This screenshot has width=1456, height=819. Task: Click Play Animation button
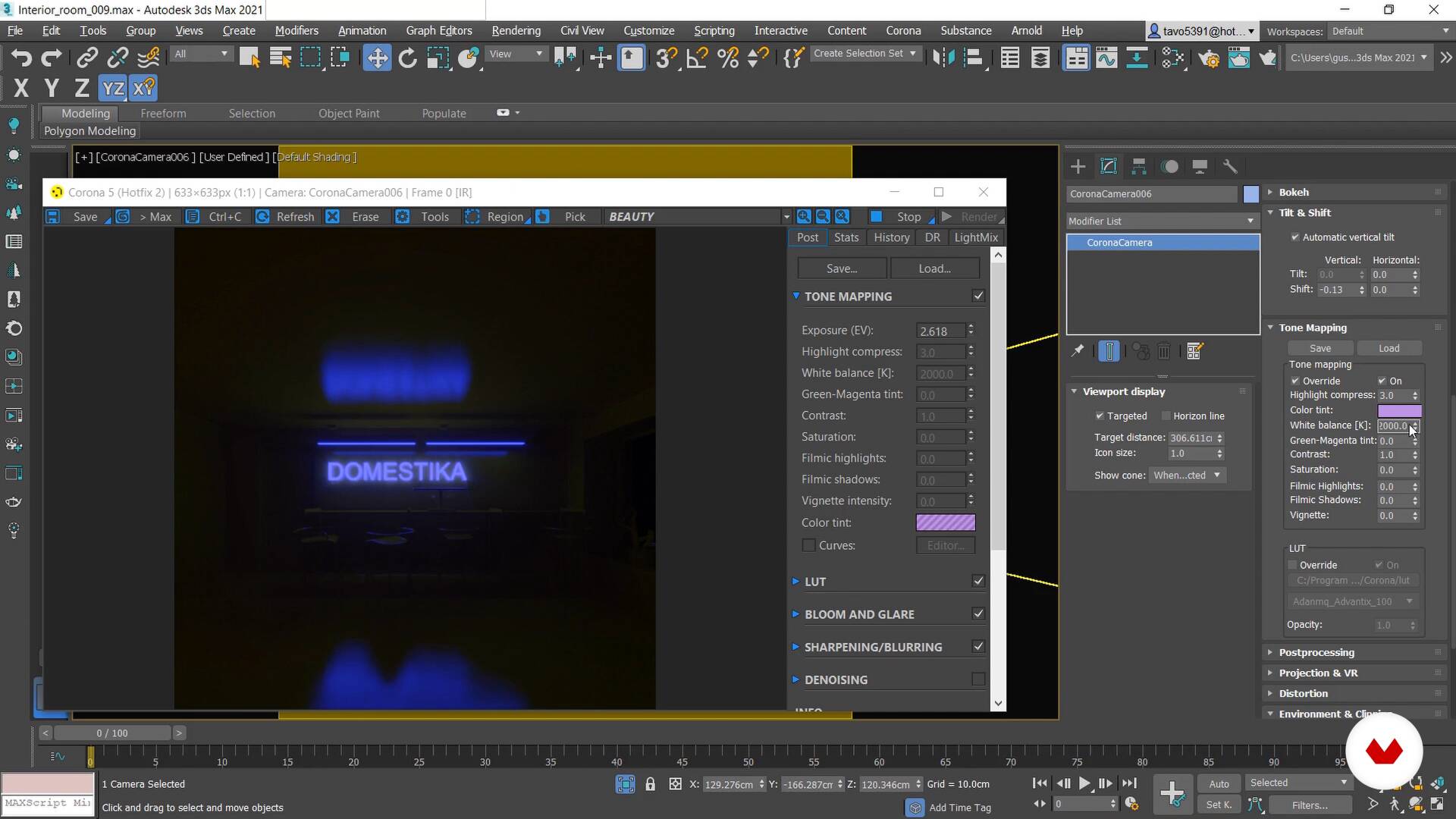[x=1084, y=783]
